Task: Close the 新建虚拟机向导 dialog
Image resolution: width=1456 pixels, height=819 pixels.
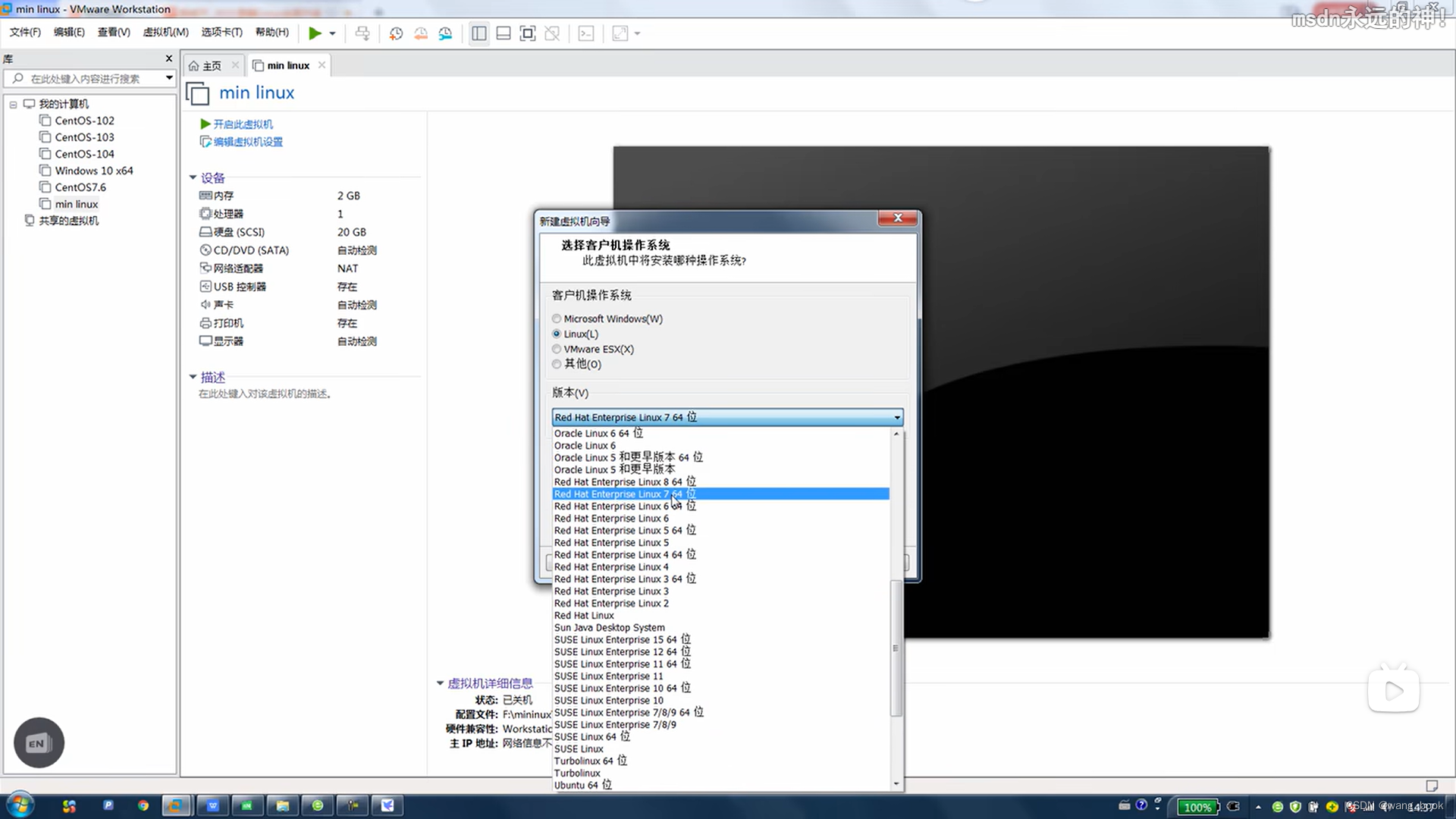Action: coord(898,218)
